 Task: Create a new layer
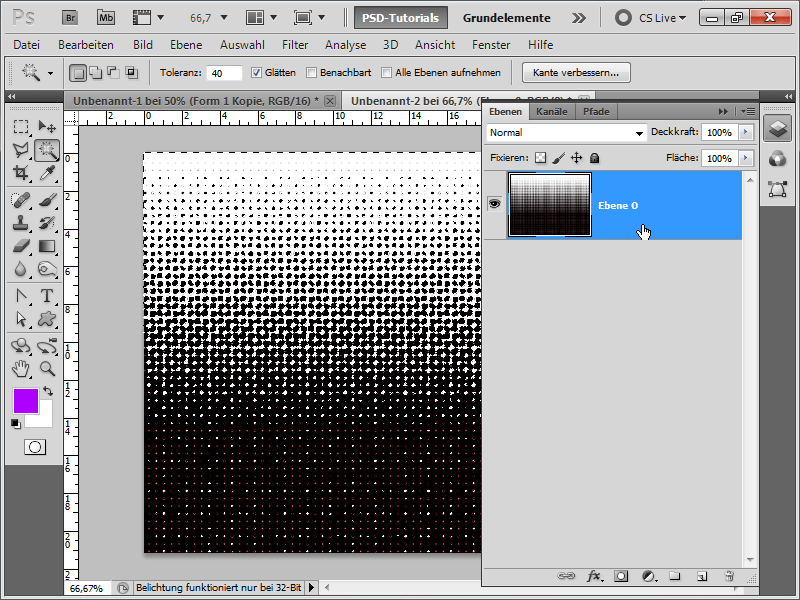click(702, 576)
